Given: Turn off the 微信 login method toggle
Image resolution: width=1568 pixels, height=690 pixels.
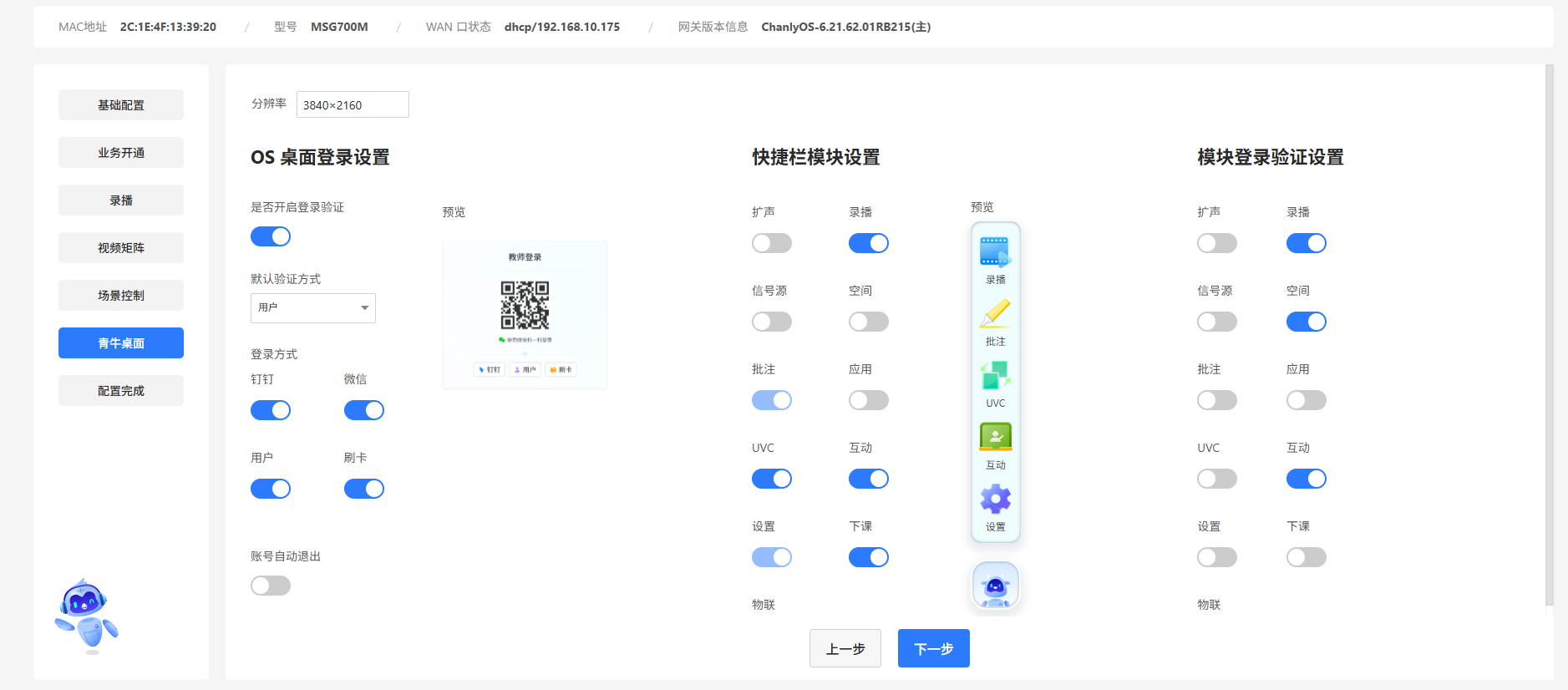Looking at the screenshot, I should (x=364, y=410).
